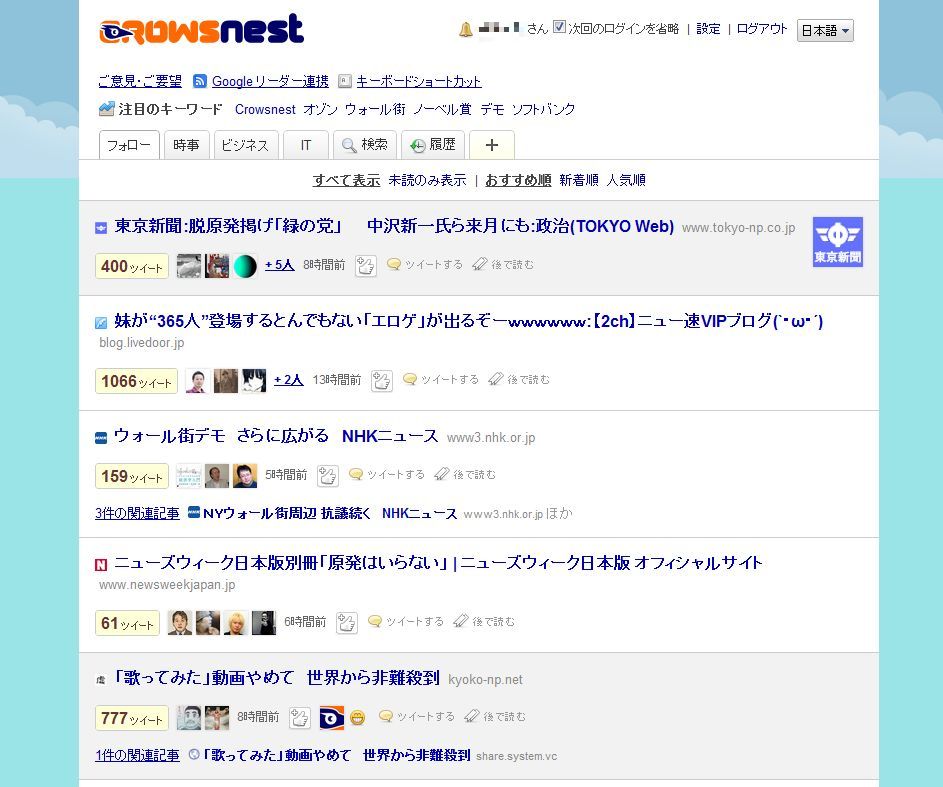Open the 日本語 language dropdown
Image resolution: width=943 pixels, height=787 pixels.
pos(825,31)
